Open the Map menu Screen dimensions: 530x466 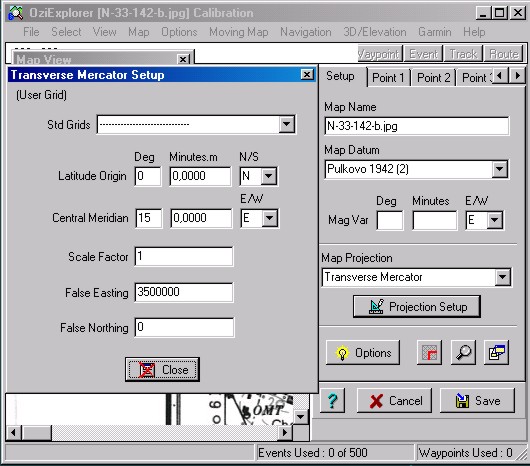(139, 32)
